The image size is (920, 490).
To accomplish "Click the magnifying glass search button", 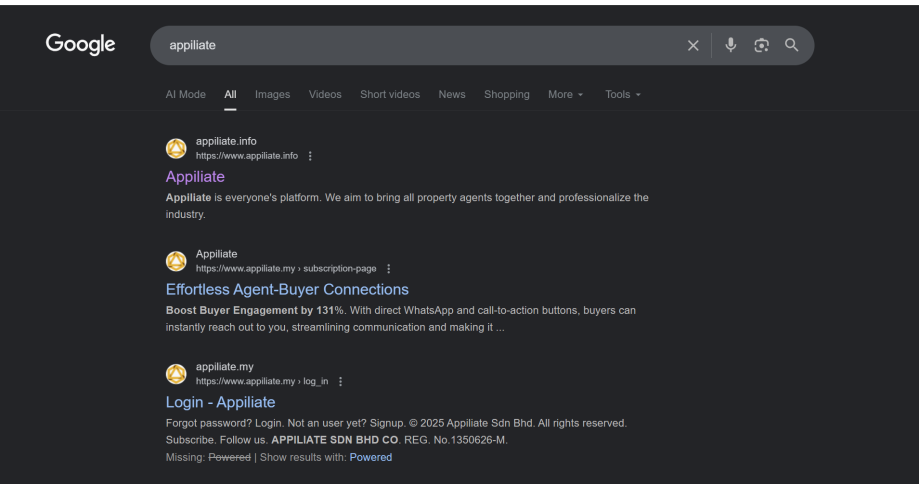I will [x=792, y=45].
